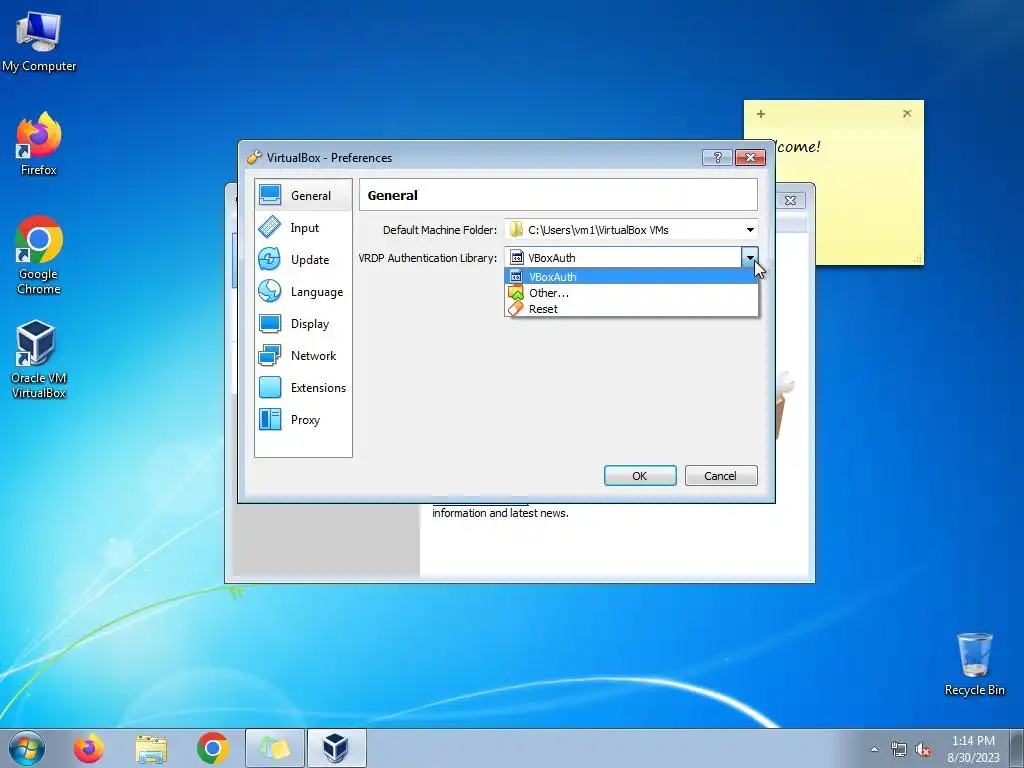Select the My Computer desktop icon
The width and height of the screenshot is (1024, 768).
[x=39, y=41]
